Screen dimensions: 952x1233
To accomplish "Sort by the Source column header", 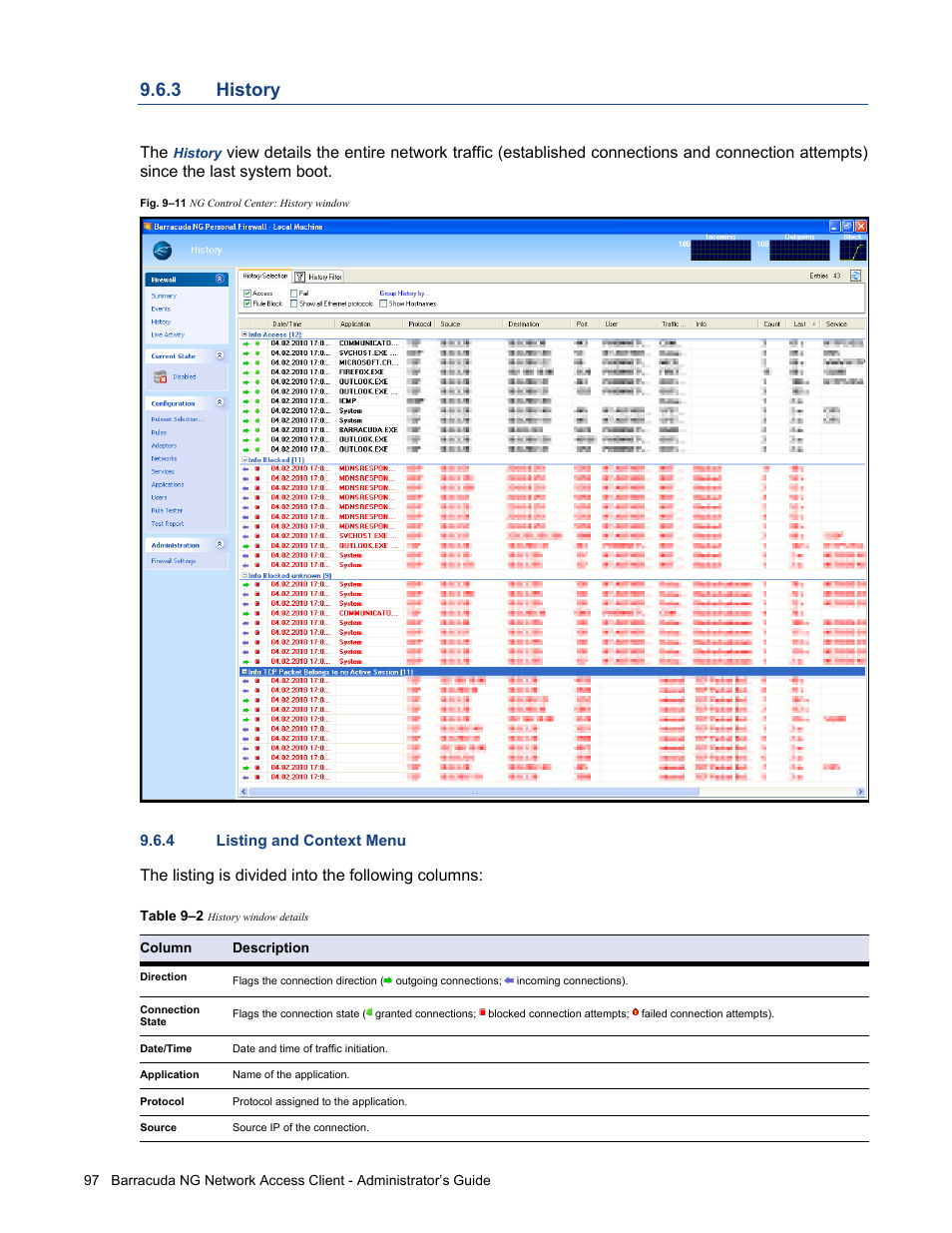I will pyautogui.click(x=470, y=323).
